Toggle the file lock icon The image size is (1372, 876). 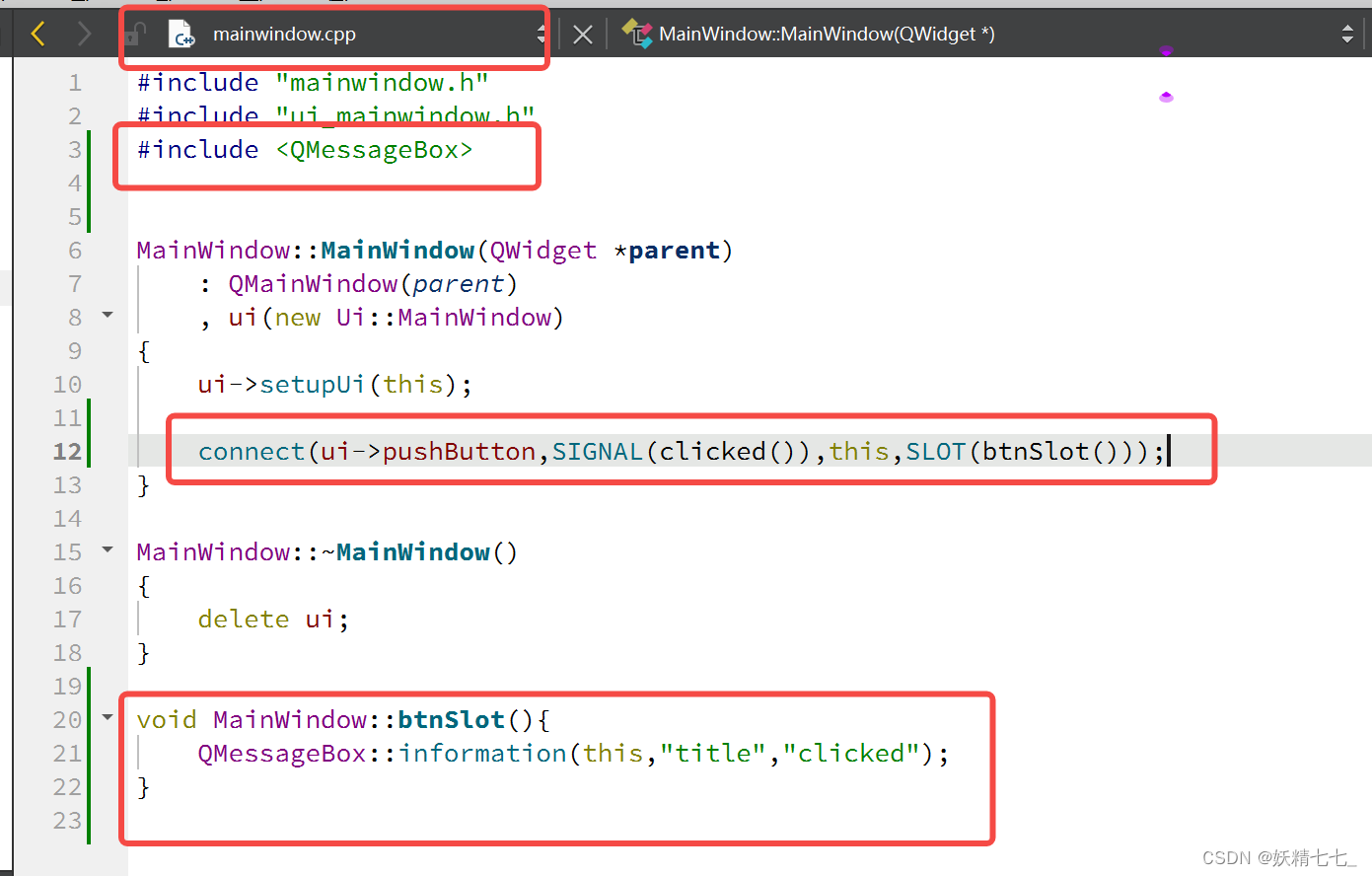point(136,35)
